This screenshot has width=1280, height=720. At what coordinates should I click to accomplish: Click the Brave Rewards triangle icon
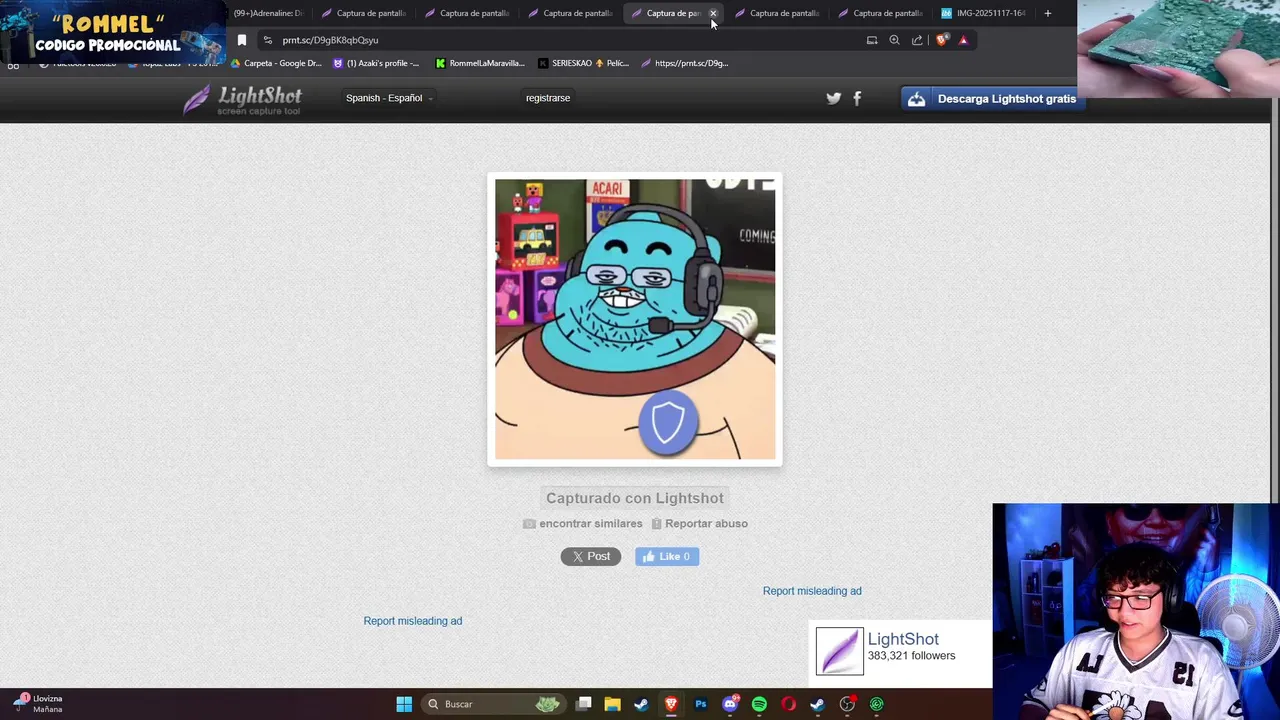click(x=963, y=40)
